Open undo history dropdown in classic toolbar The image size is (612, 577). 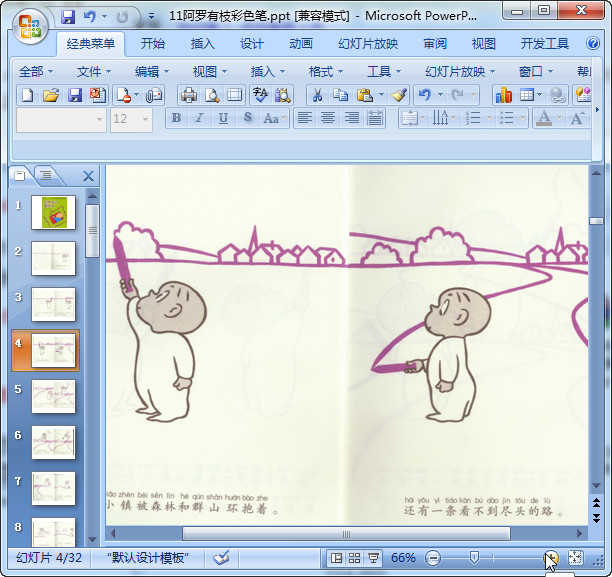tap(440, 94)
